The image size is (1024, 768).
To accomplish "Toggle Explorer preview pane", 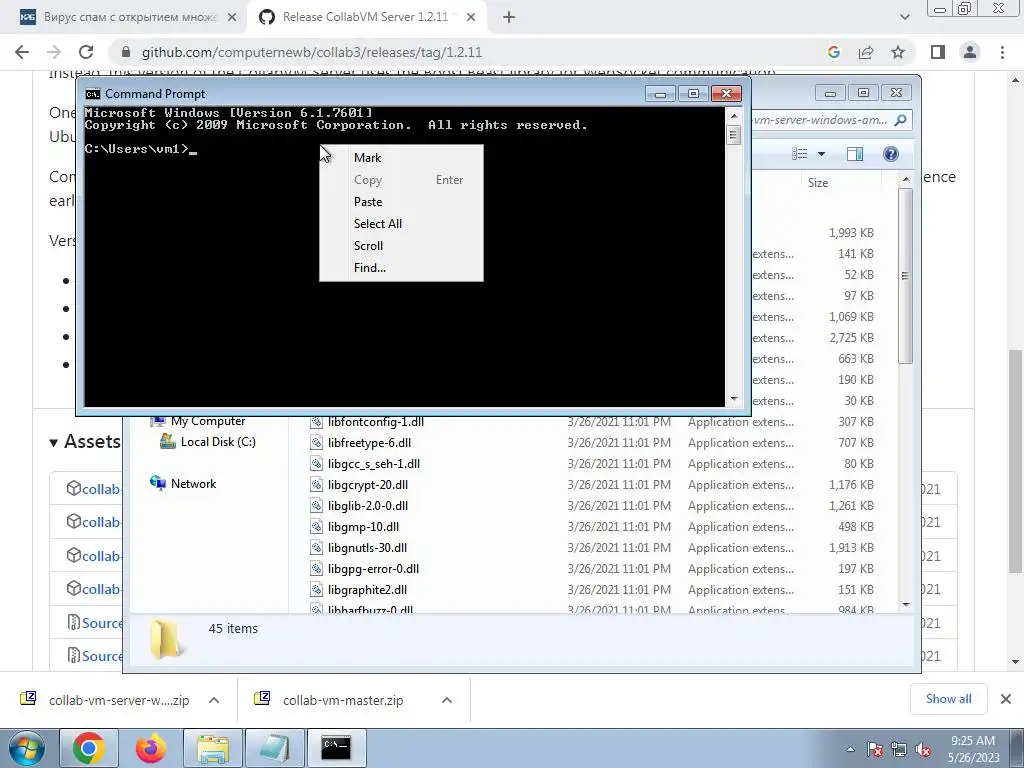I will point(855,154).
